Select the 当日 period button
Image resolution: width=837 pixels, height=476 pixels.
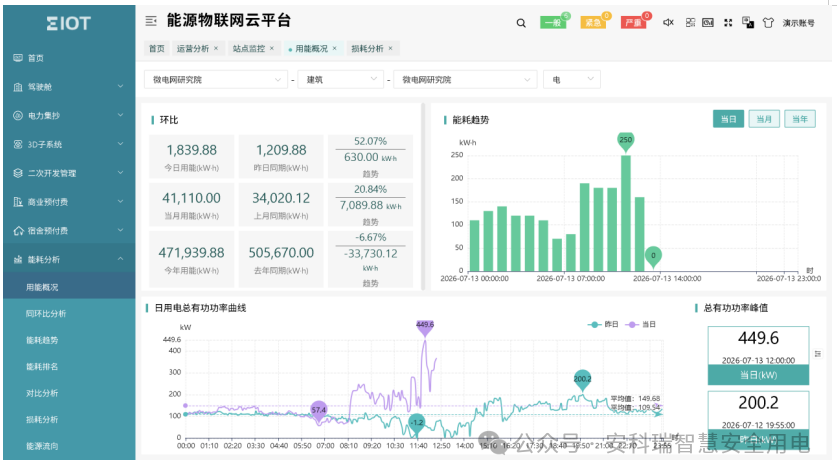(728, 119)
